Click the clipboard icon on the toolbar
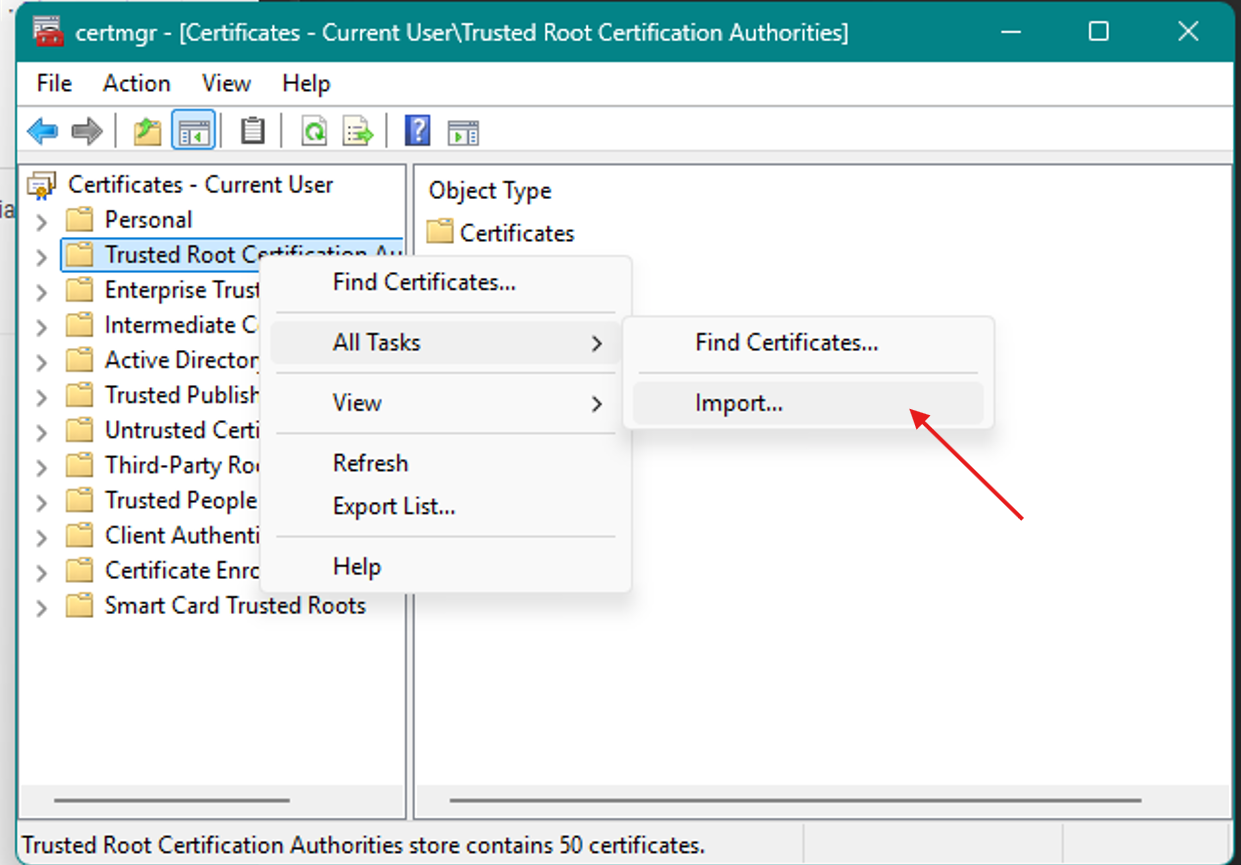 click(252, 130)
